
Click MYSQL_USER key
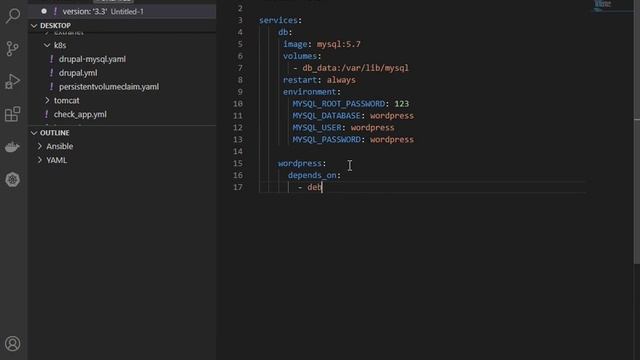(317, 128)
